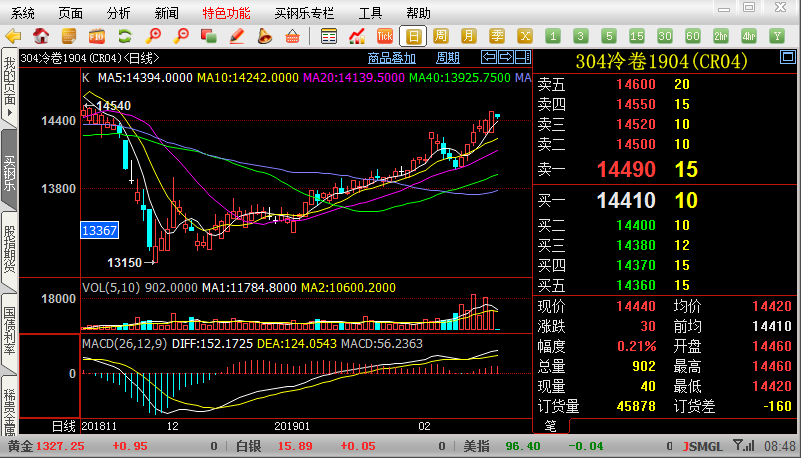Click the Tick chart icon
801x458 pixels.
click(x=383, y=36)
